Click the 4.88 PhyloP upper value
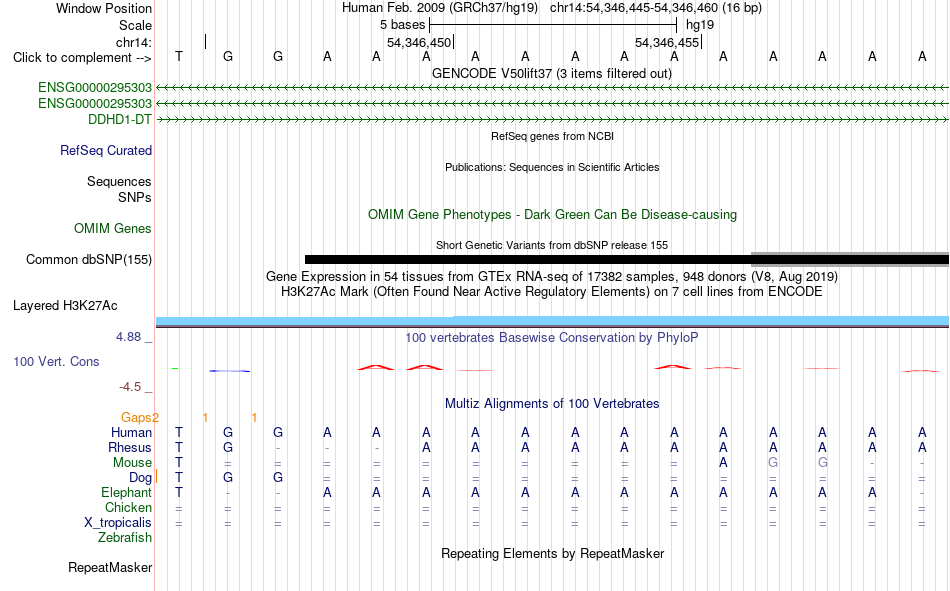This screenshot has width=950, height=591. pyautogui.click(x=128, y=336)
